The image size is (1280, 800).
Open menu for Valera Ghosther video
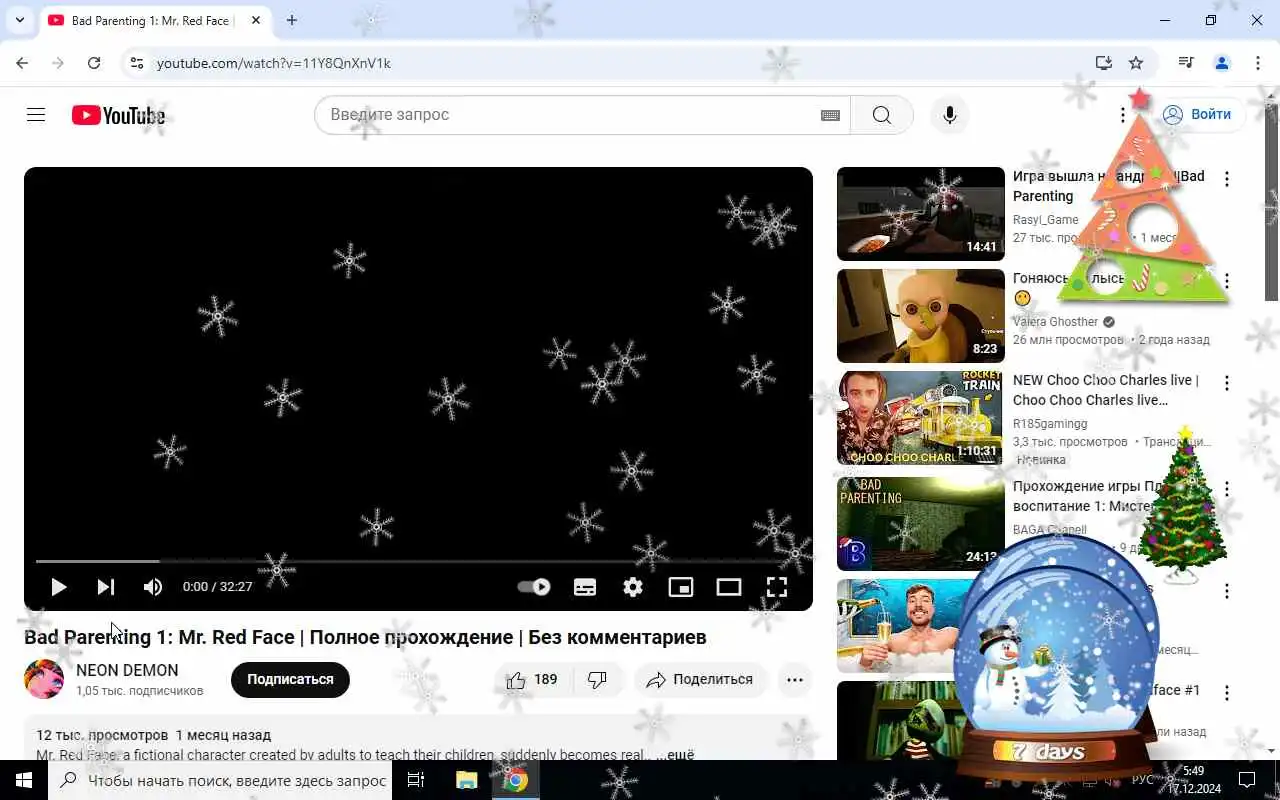tap(1227, 281)
